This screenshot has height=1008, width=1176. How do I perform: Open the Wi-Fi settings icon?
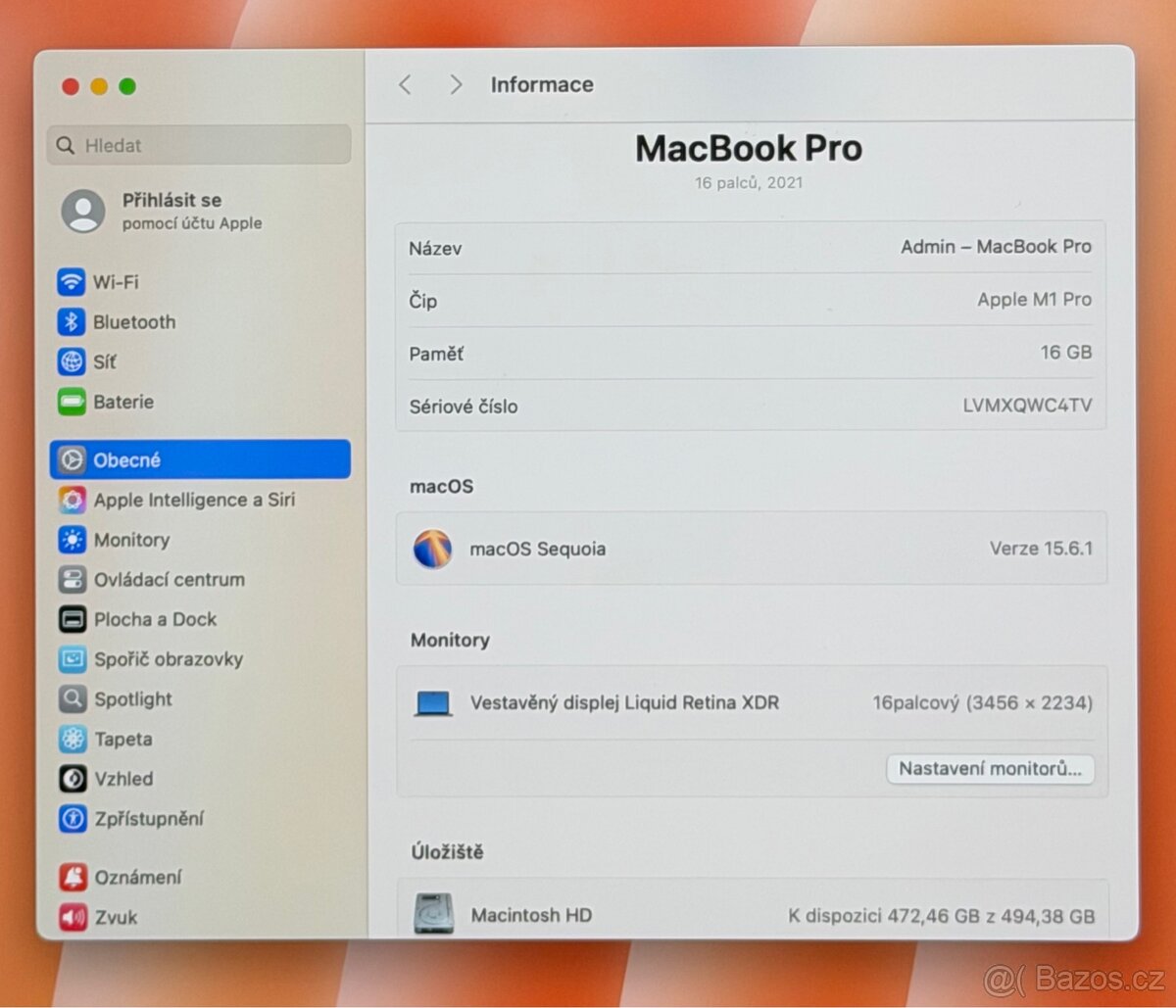pos(71,282)
